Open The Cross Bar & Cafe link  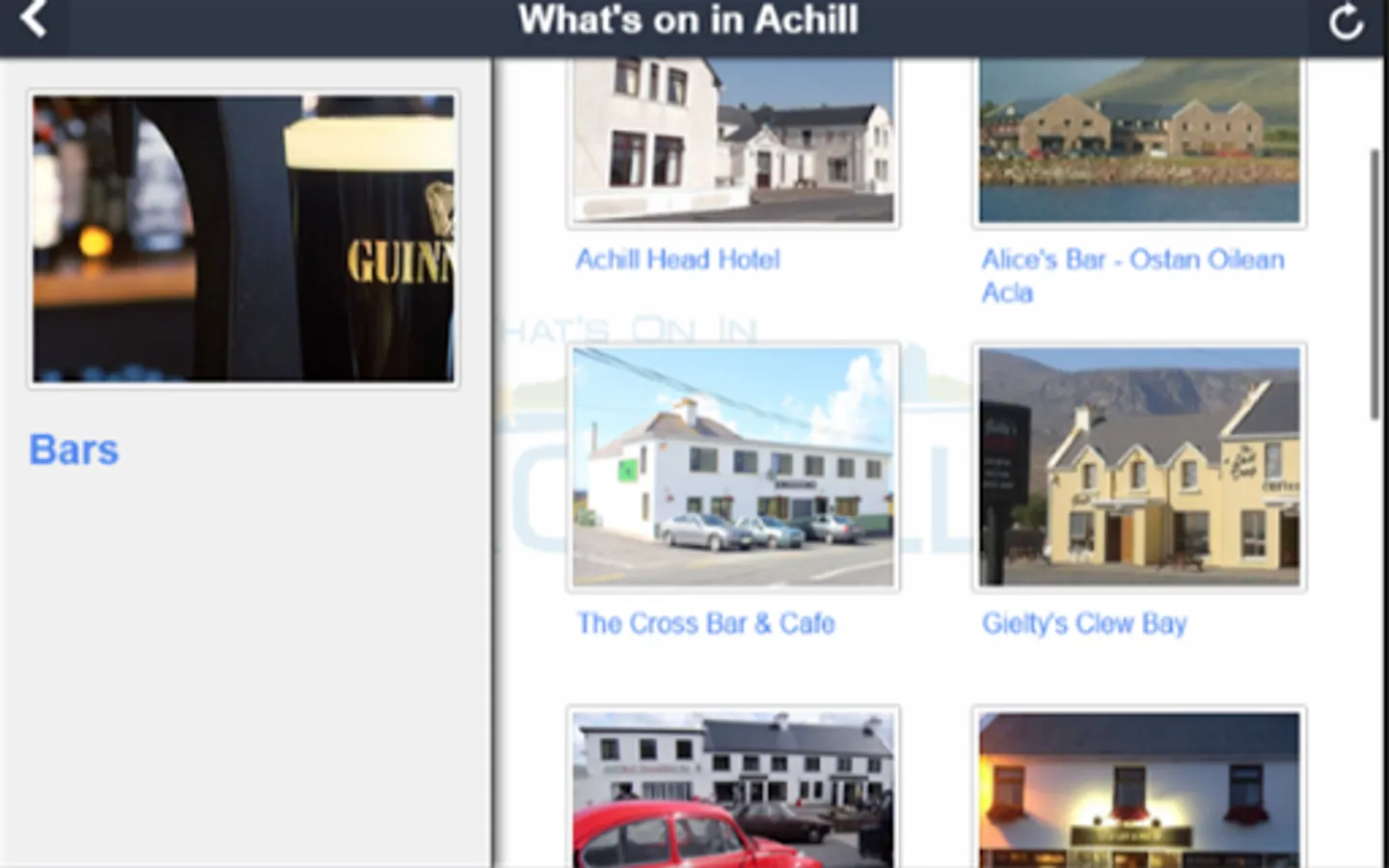click(706, 624)
